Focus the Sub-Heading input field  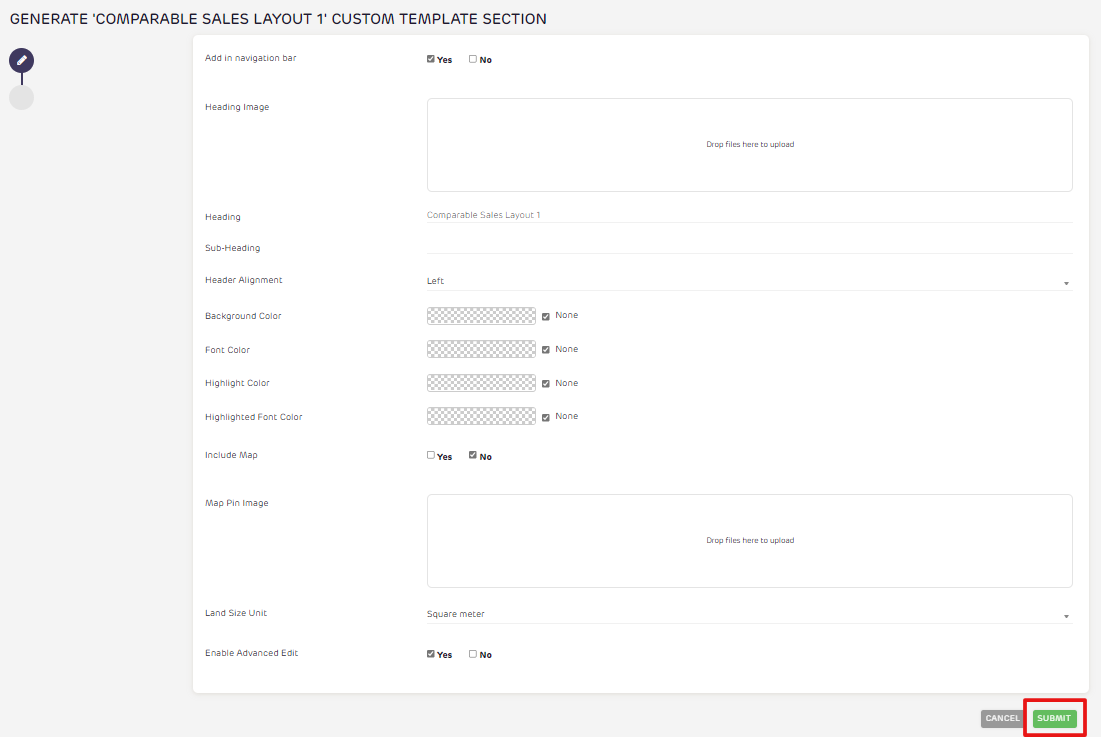[748, 246]
